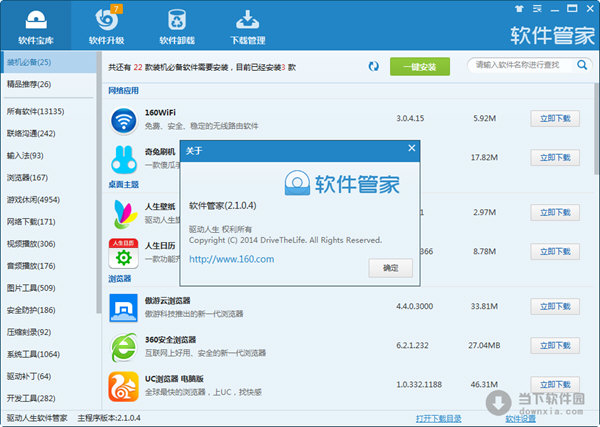Image resolution: width=600 pixels, height=427 pixels.
Task: Open the main menu icon in title bar
Action: point(537,9)
